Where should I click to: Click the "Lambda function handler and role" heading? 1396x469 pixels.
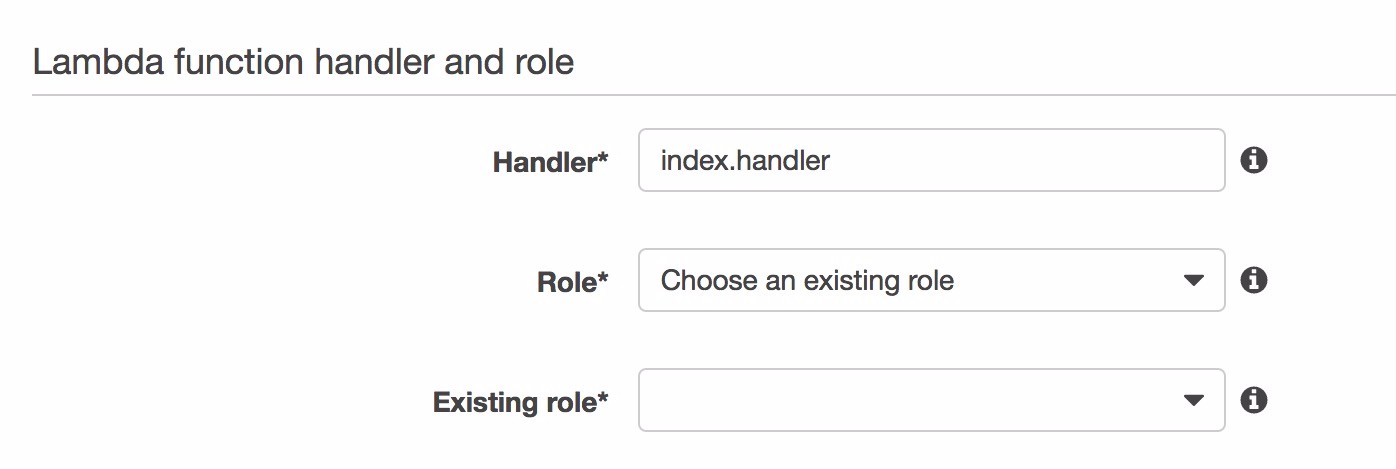303,63
